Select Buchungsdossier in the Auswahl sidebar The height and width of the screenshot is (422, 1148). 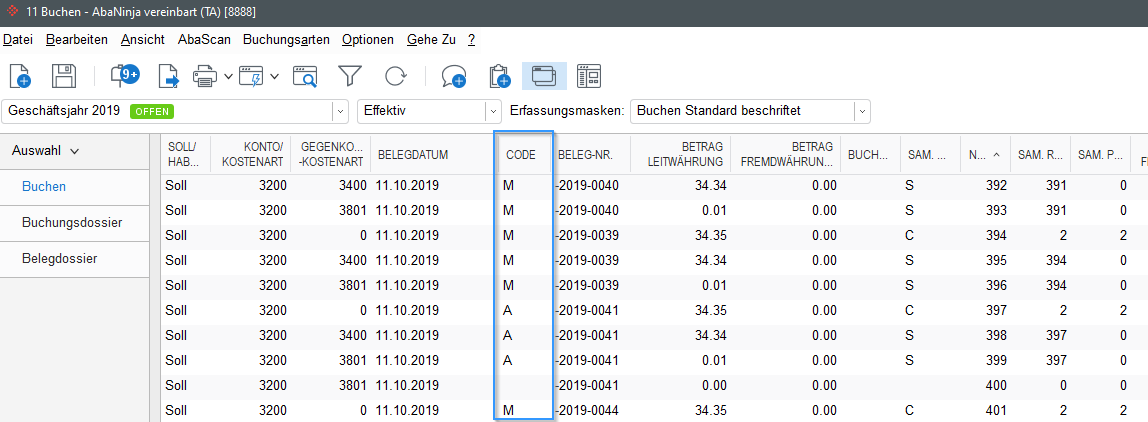(x=72, y=223)
